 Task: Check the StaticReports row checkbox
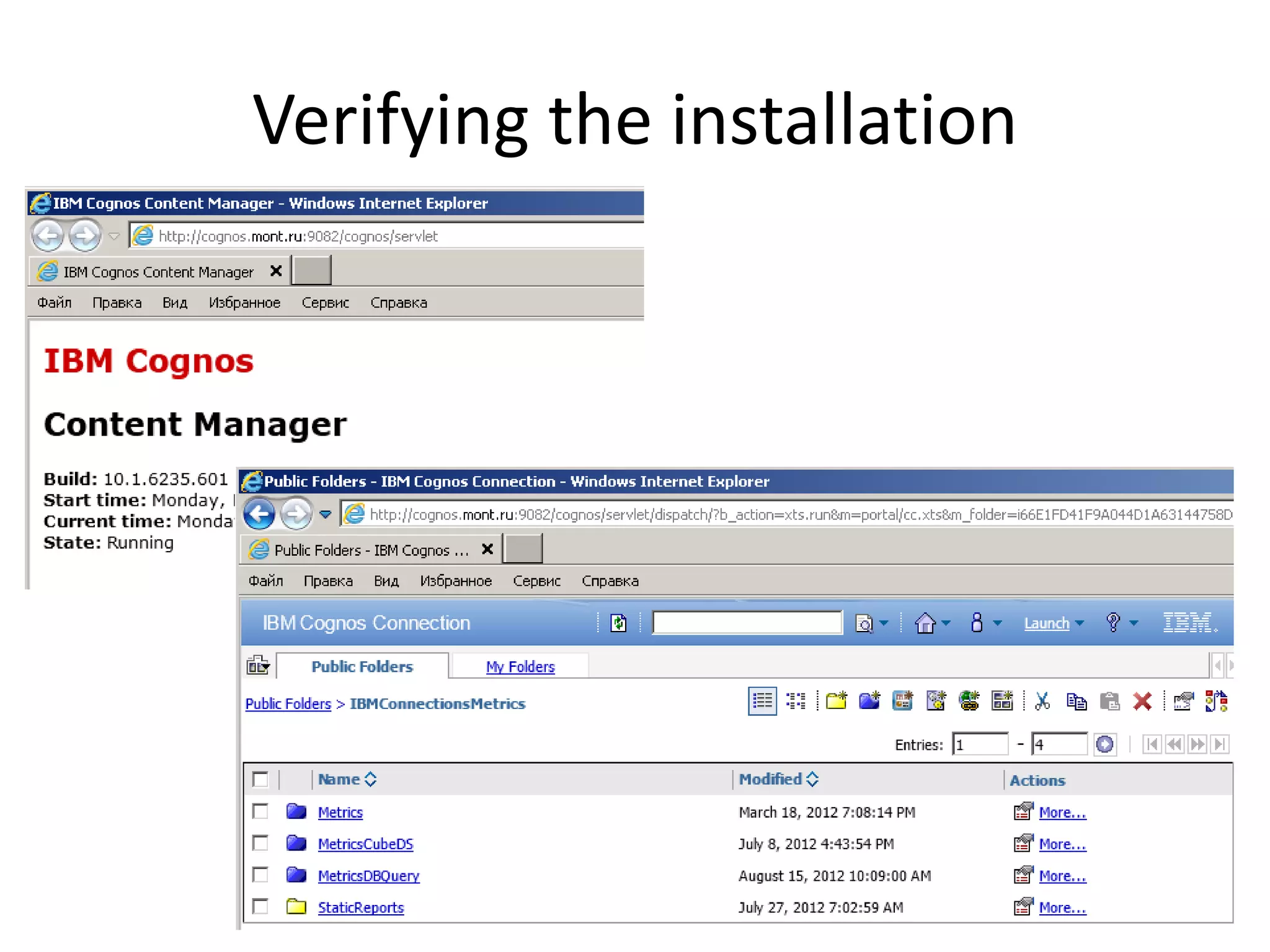pos(260,907)
